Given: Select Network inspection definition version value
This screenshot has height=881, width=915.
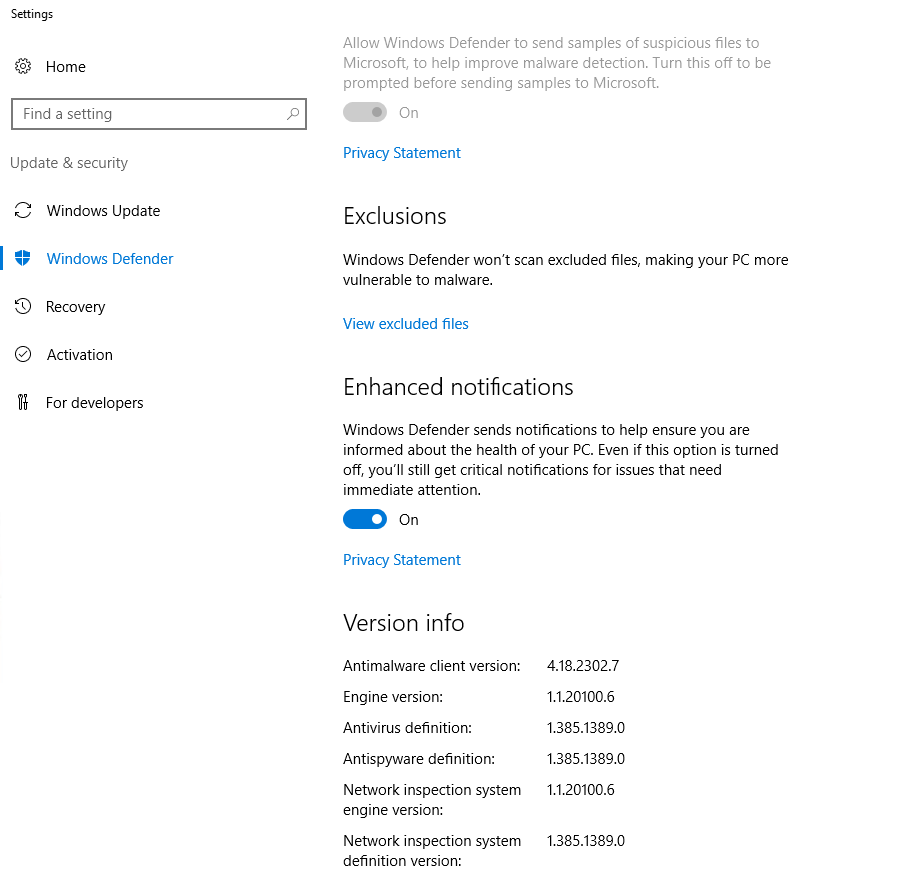Looking at the screenshot, I should (585, 841).
